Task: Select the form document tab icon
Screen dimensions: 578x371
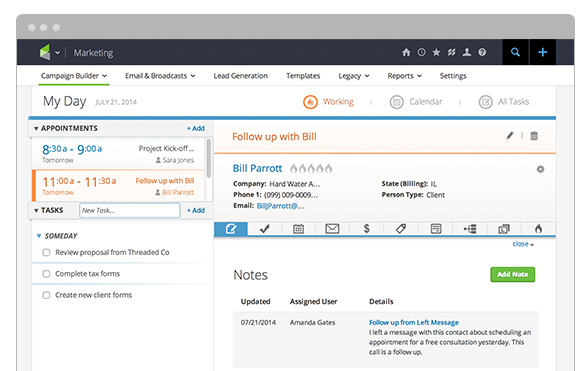Action: click(x=436, y=229)
